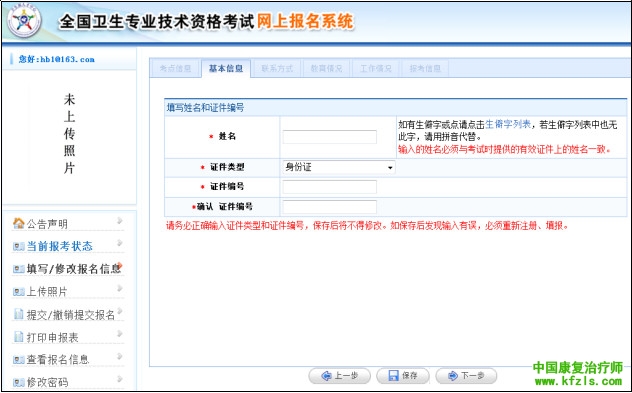This screenshot has width=632, height=393.
Task: Click the arrow at right of 上传照片
Action: coord(120,288)
